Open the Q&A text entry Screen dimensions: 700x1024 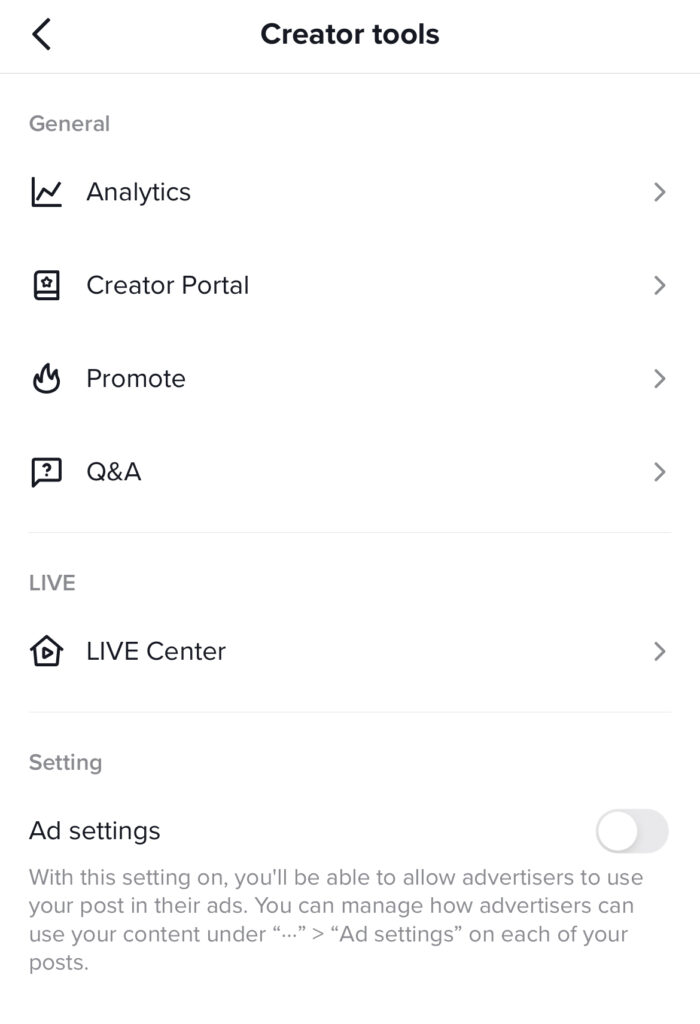[x=114, y=472]
